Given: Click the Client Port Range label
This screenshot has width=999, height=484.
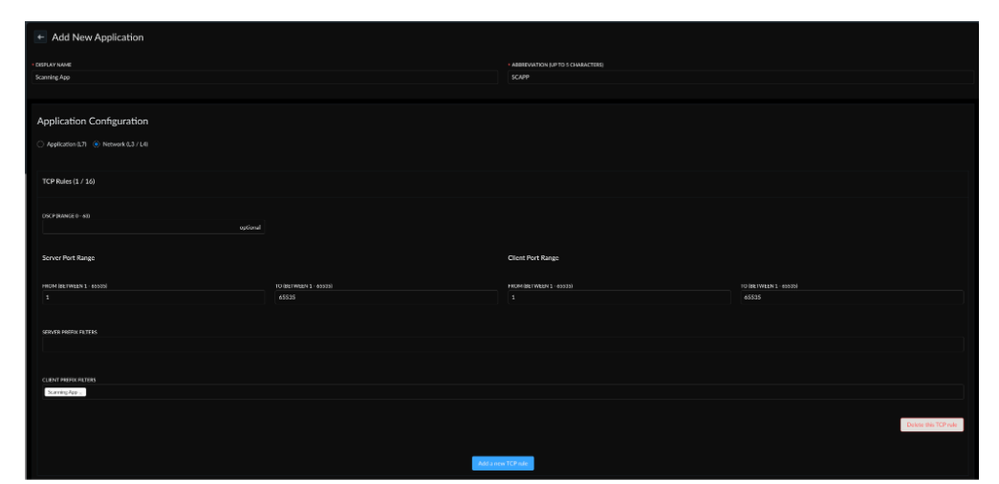Looking at the screenshot, I should point(533,258).
